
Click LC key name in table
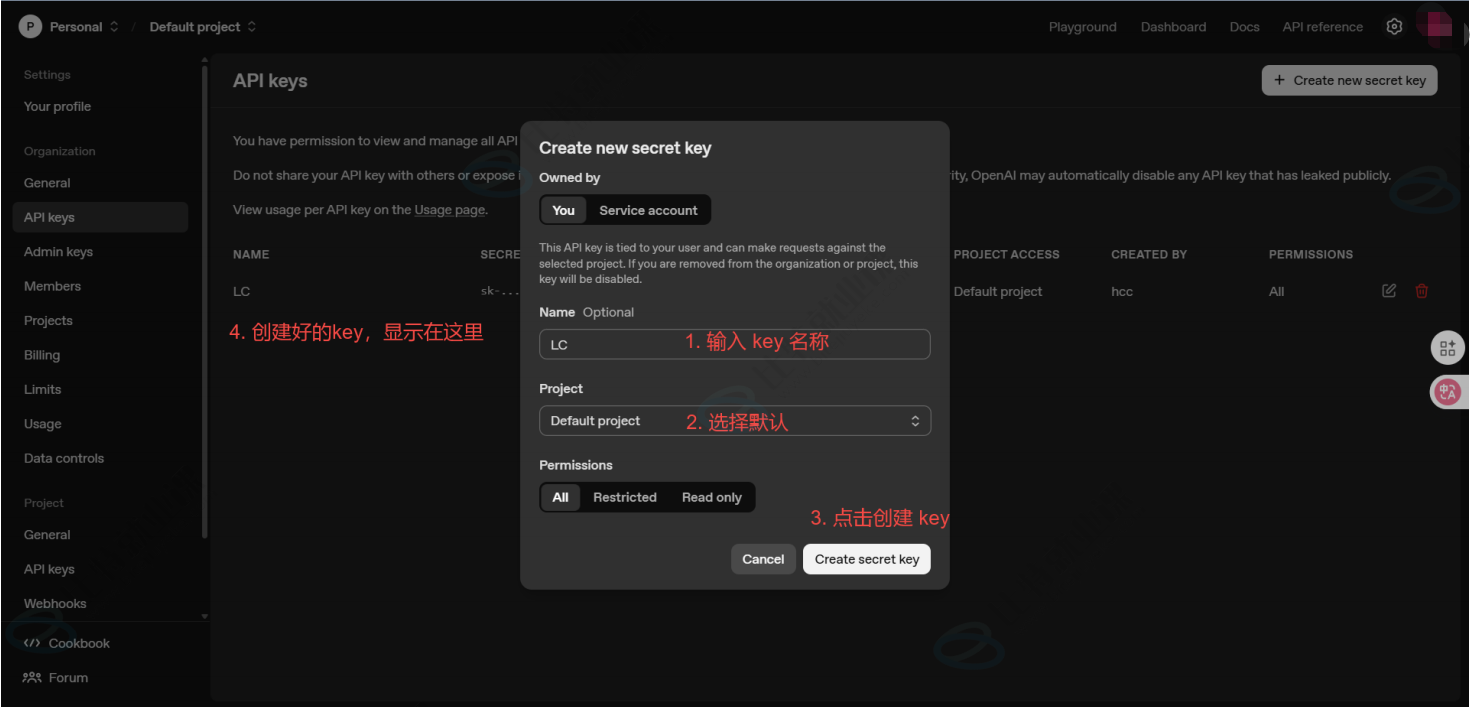pyautogui.click(x=241, y=291)
